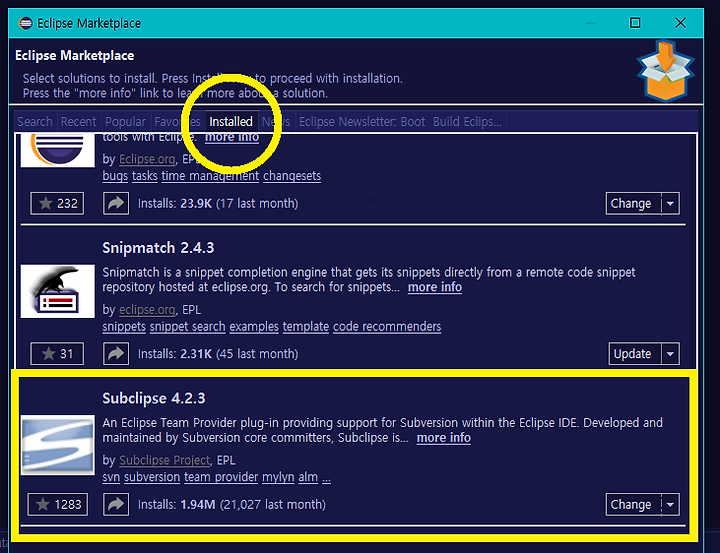Click the share arrow icon for Snipmatch
This screenshot has width=720, height=553.
pyautogui.click(x=116, y=354)
